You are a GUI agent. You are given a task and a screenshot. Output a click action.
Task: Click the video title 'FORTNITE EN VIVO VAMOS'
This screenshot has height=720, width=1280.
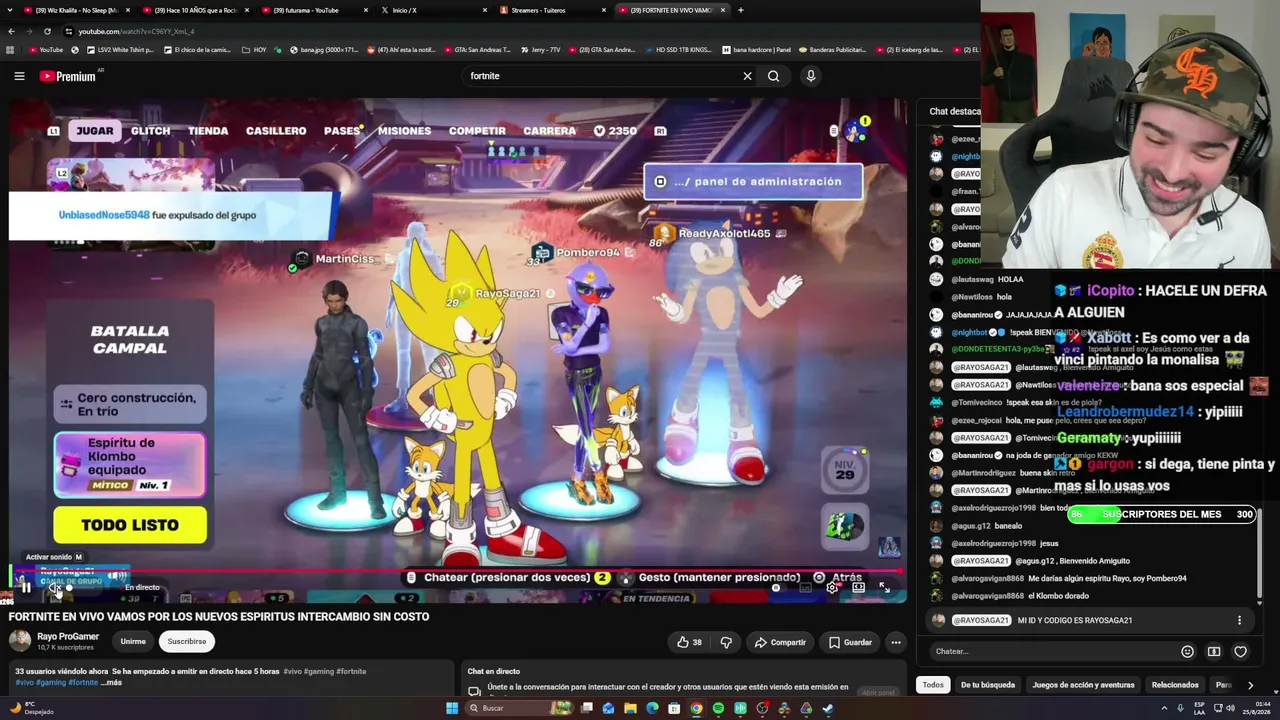219,617
